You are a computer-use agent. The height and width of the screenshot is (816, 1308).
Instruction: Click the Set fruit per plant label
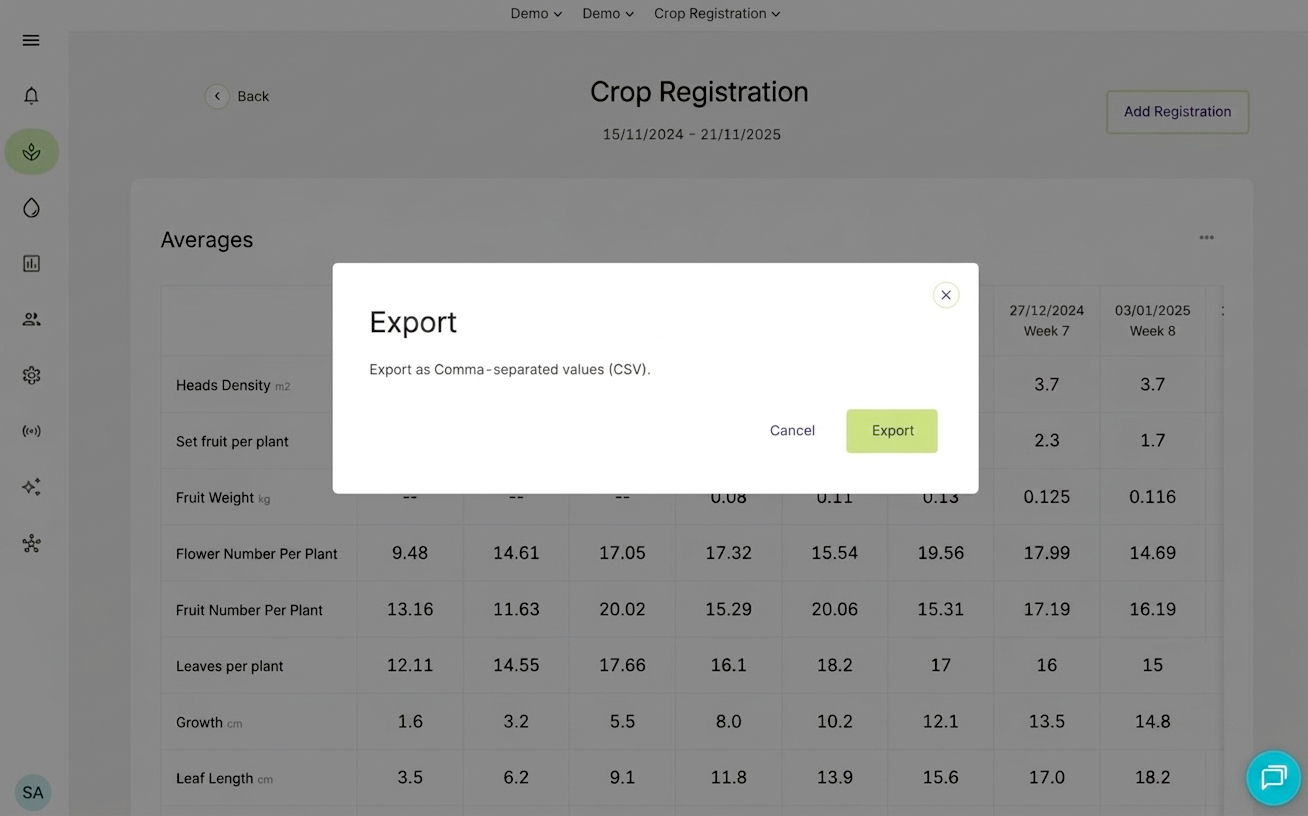(232, 441)
